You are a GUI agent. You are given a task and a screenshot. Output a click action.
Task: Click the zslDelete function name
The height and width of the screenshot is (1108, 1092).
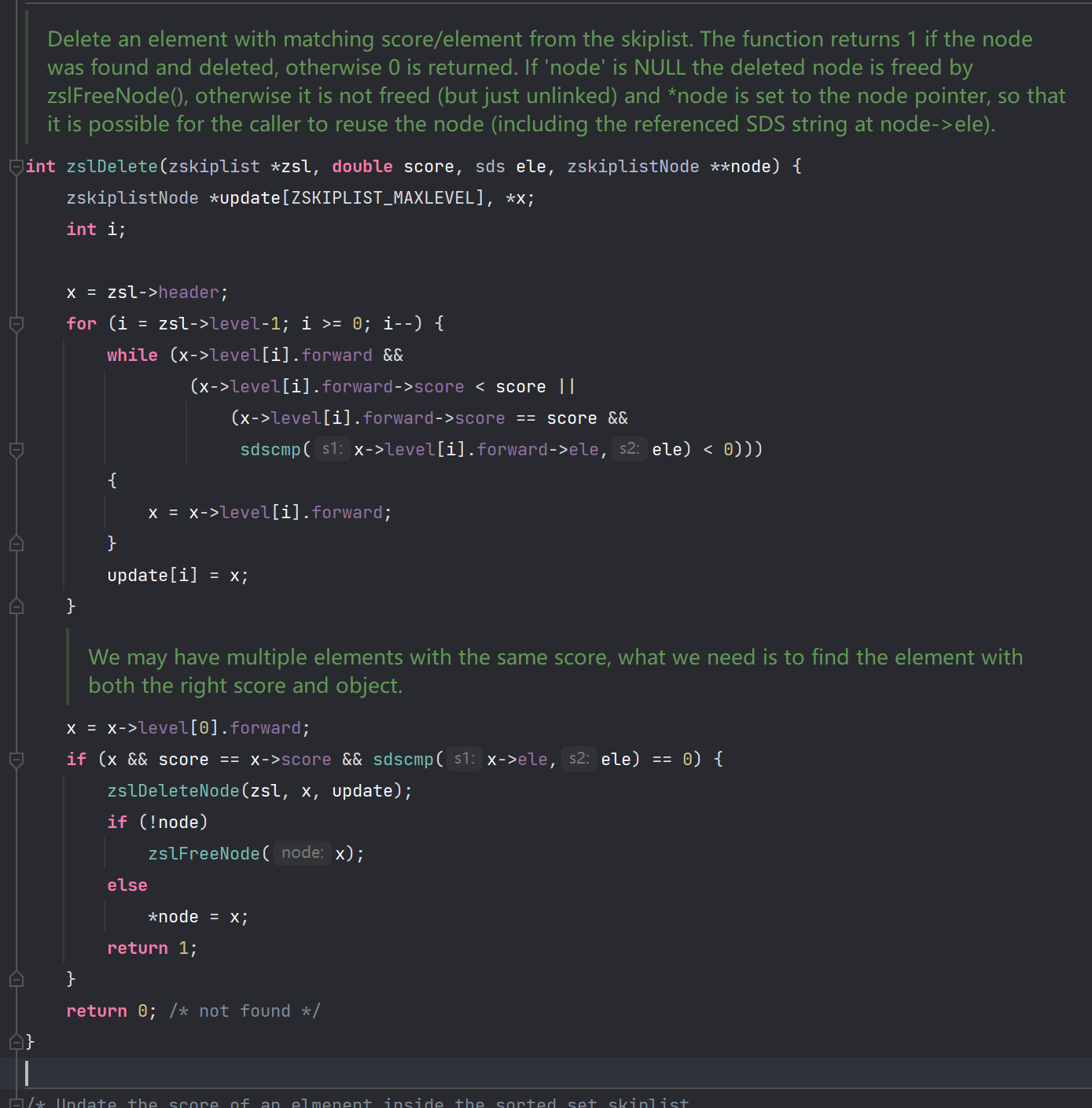(112, 167)
